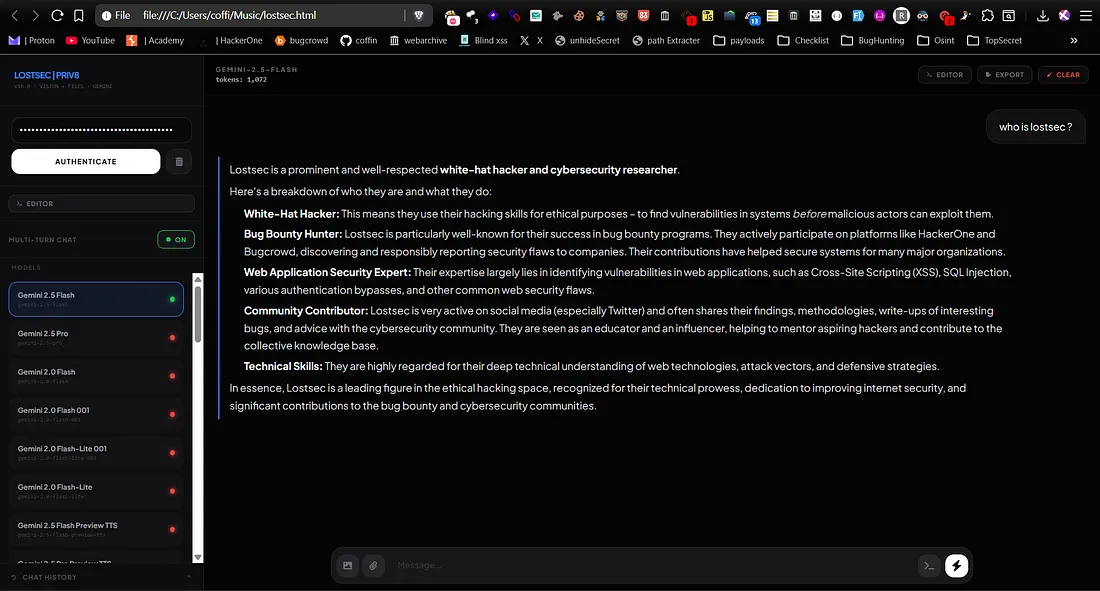Click the attach image icon in message bar
Viewport: 1100px width, 591px height.
pos(347,565)
